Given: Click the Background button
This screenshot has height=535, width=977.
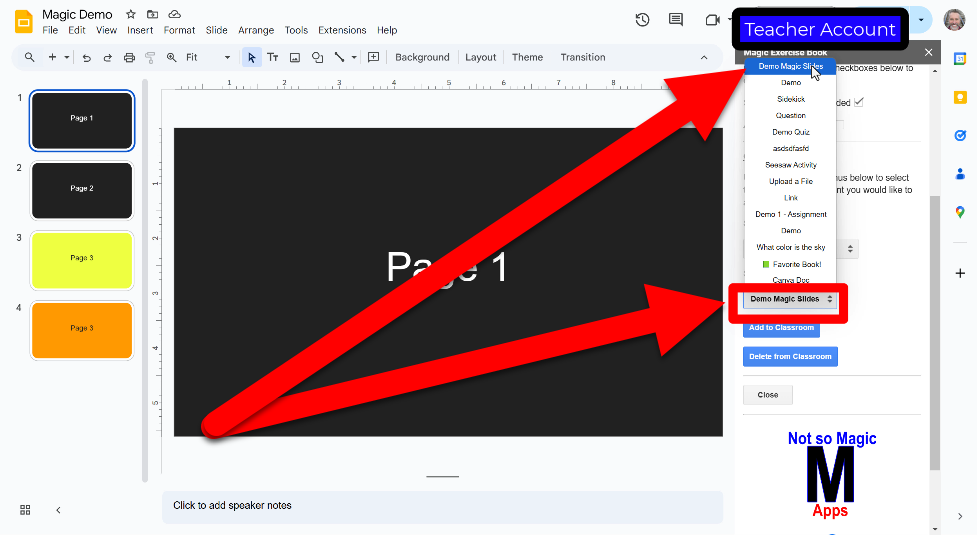Looking at the screenshot, I should pyautogui.click(x=422, y=57).
